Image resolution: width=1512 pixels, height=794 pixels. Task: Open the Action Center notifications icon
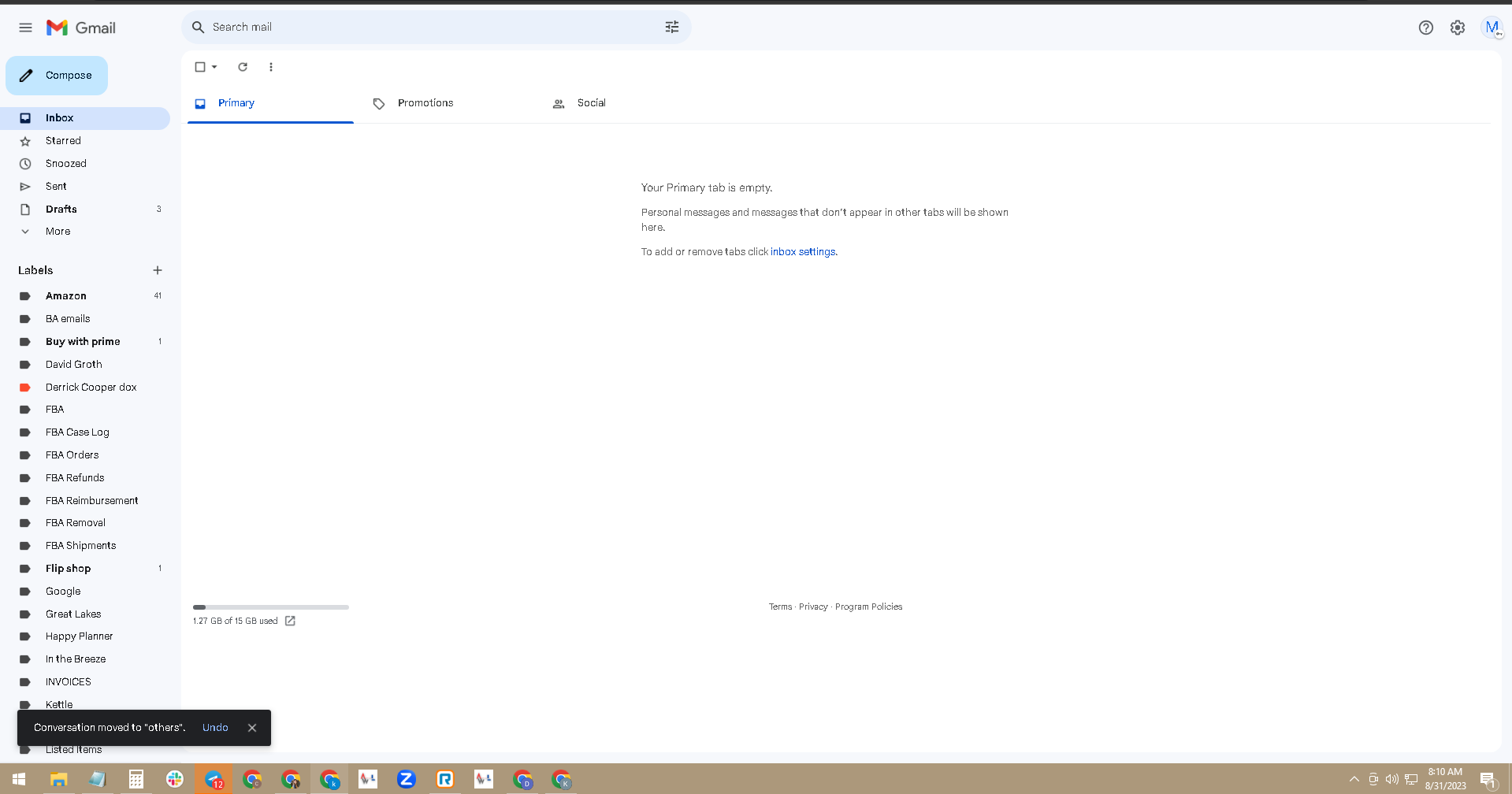pyautogui.click(x=1488, y=780)
